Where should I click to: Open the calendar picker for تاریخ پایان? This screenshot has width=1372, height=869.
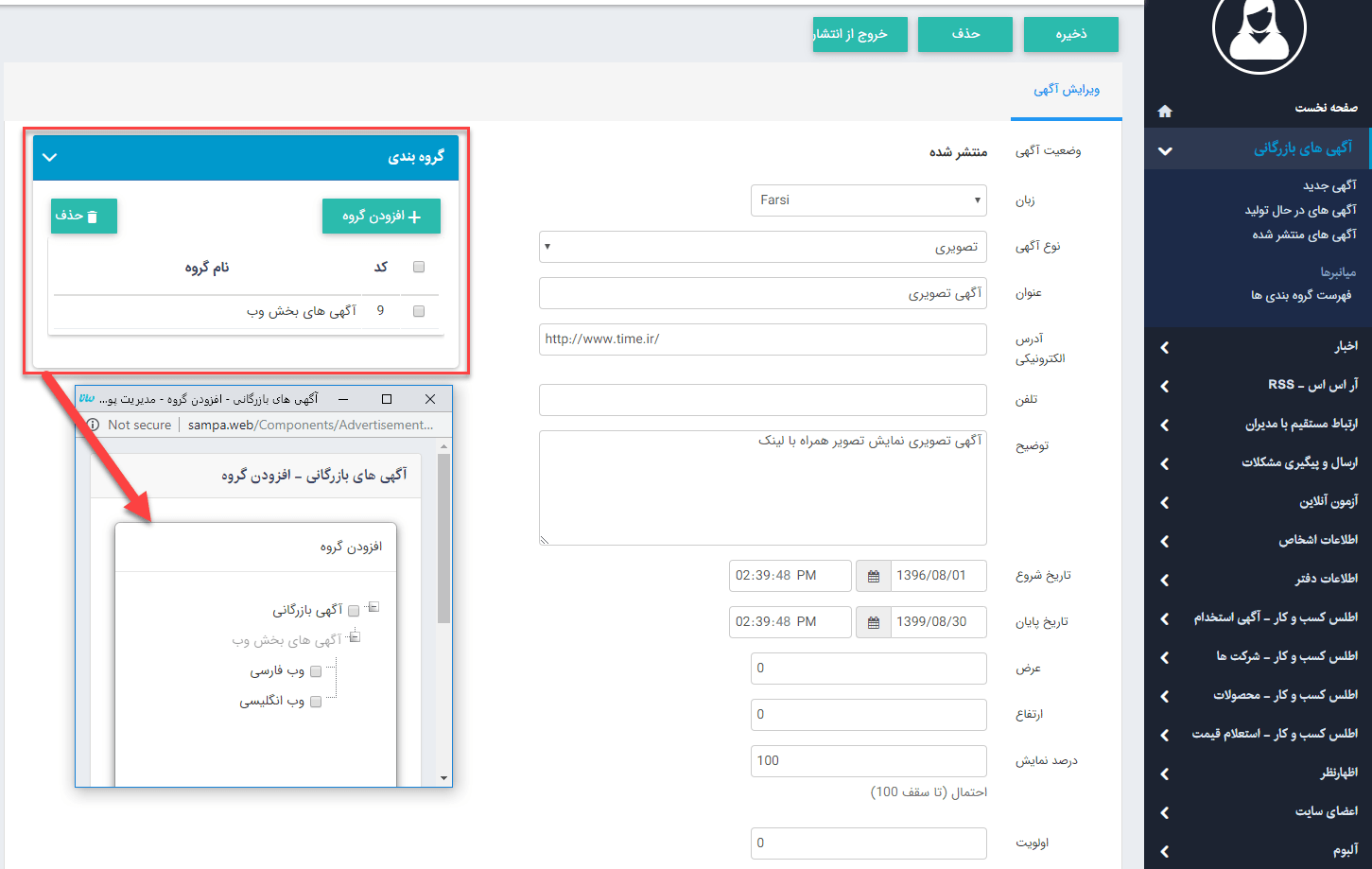872,621
